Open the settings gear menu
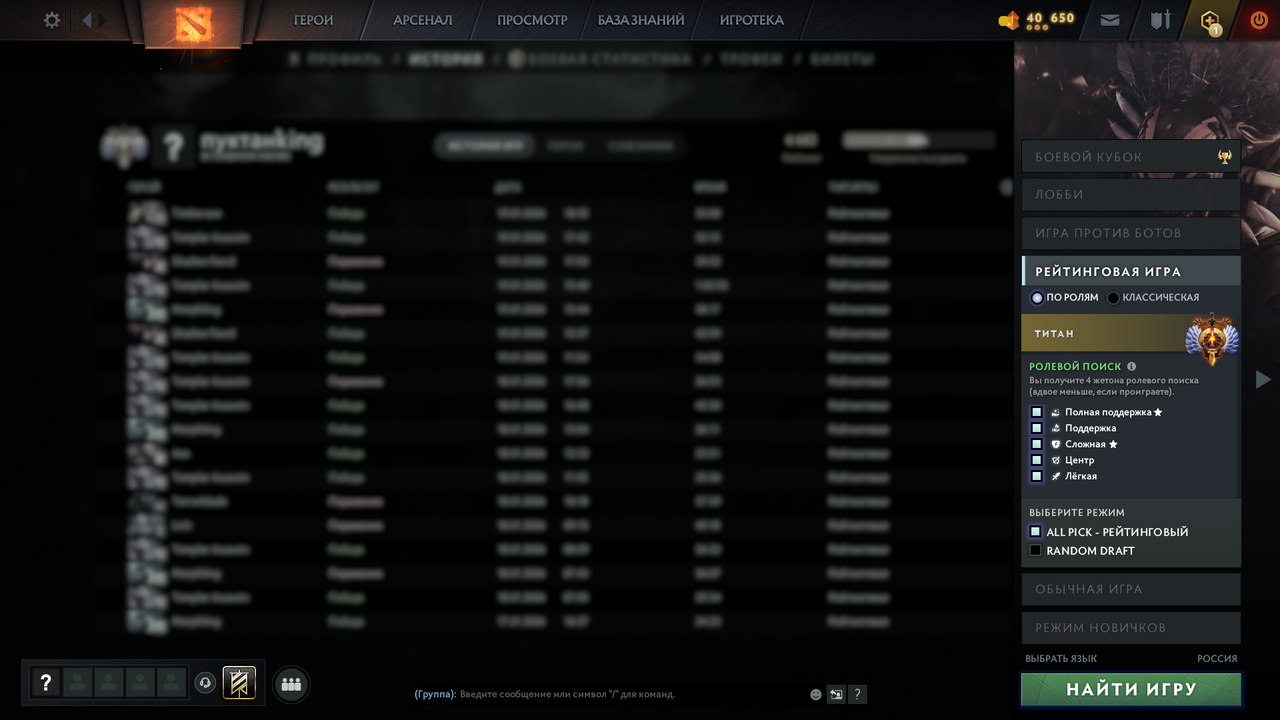 [x=51, y=19]
